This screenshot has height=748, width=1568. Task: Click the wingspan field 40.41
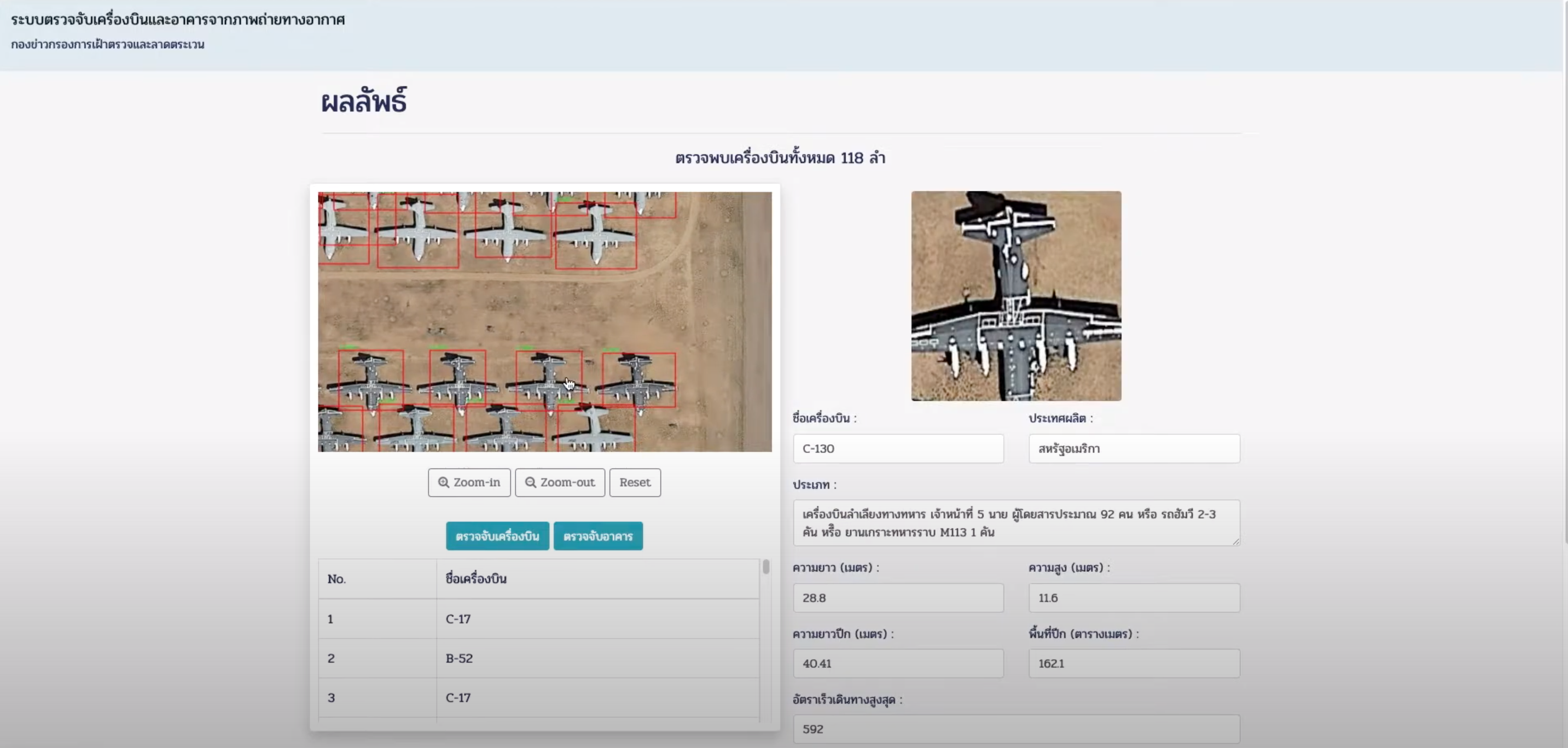pos(898,663)
